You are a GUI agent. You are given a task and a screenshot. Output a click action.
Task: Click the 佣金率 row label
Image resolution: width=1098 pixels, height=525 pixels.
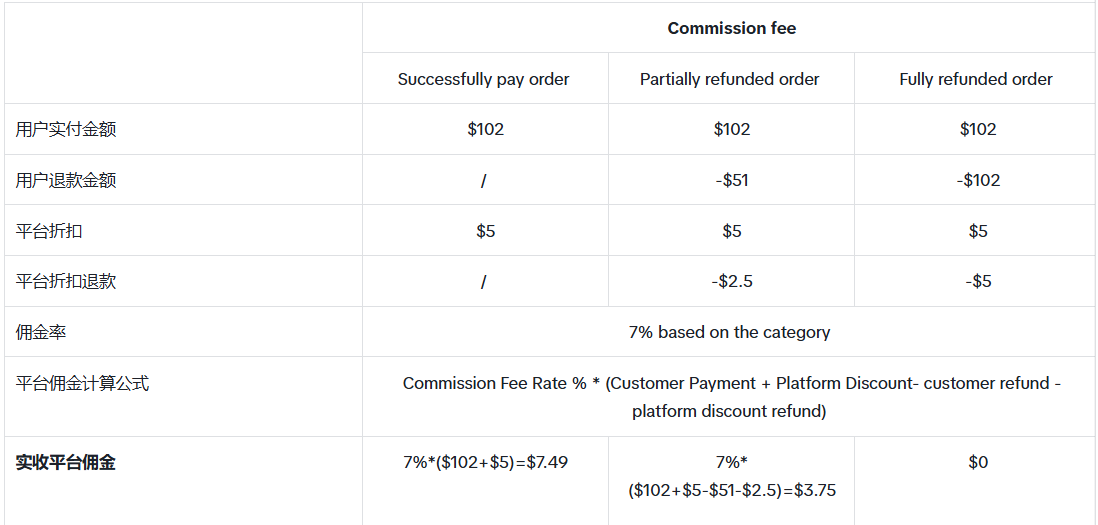(41, 332)
